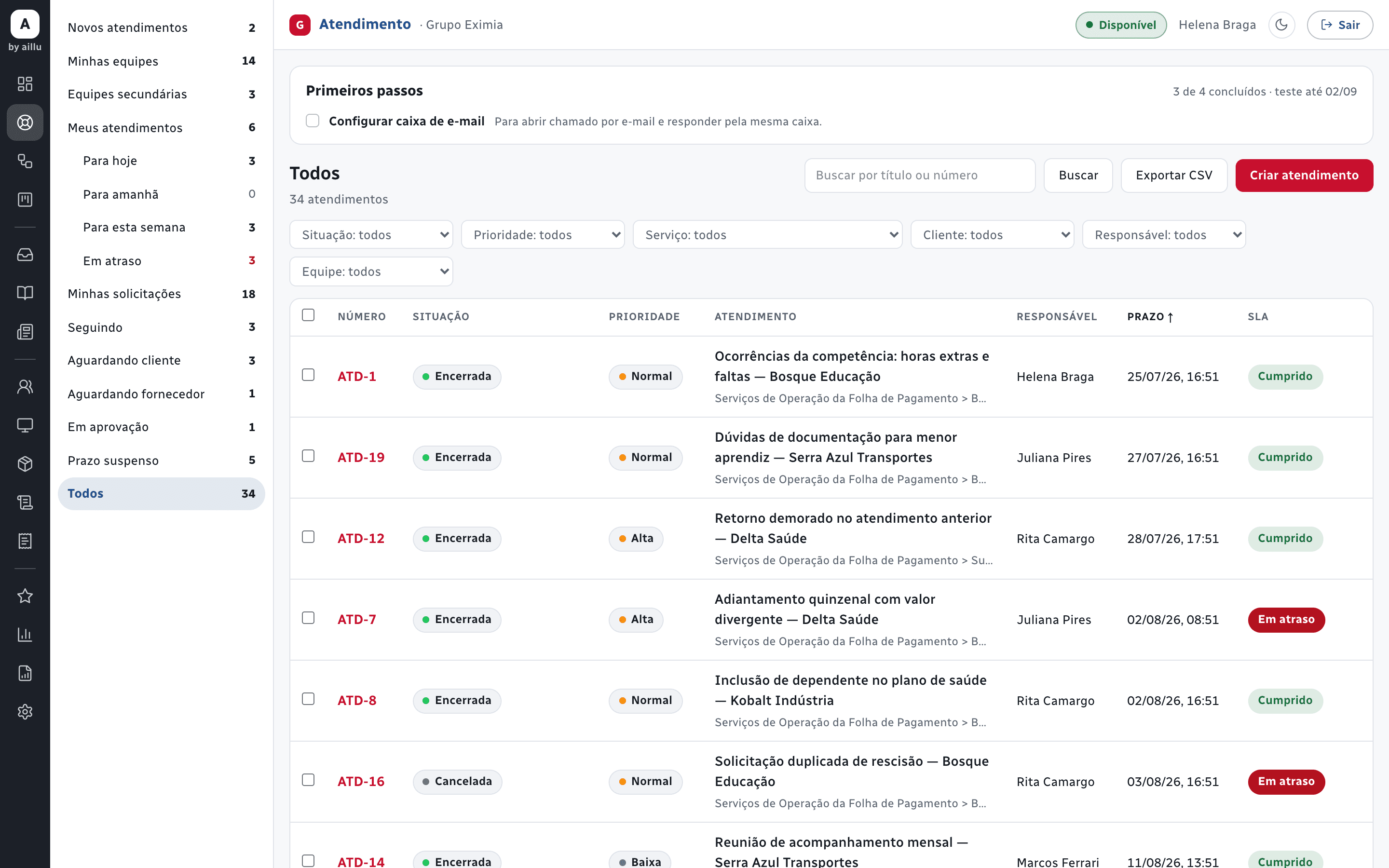The width and height of the screenshot is (1389, 868).
Task: Open the people/users icon in the sidebar
Action: [x=25, y=386]
